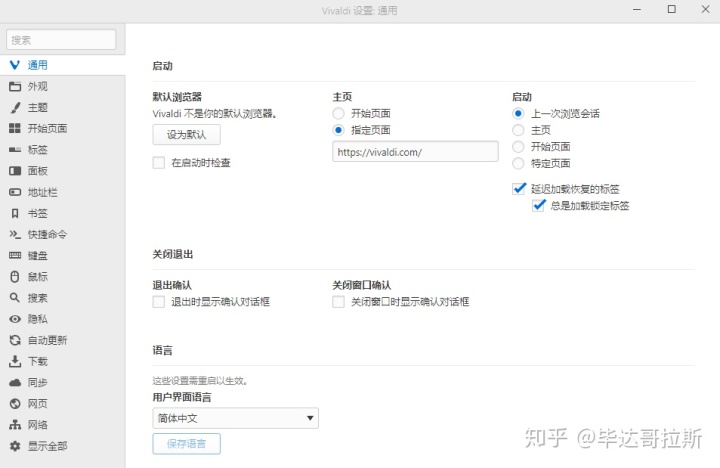Viewport: 720px width, 468px height.
Task: Switch to 主题 settings section
Action: click(x=62, y=107)
